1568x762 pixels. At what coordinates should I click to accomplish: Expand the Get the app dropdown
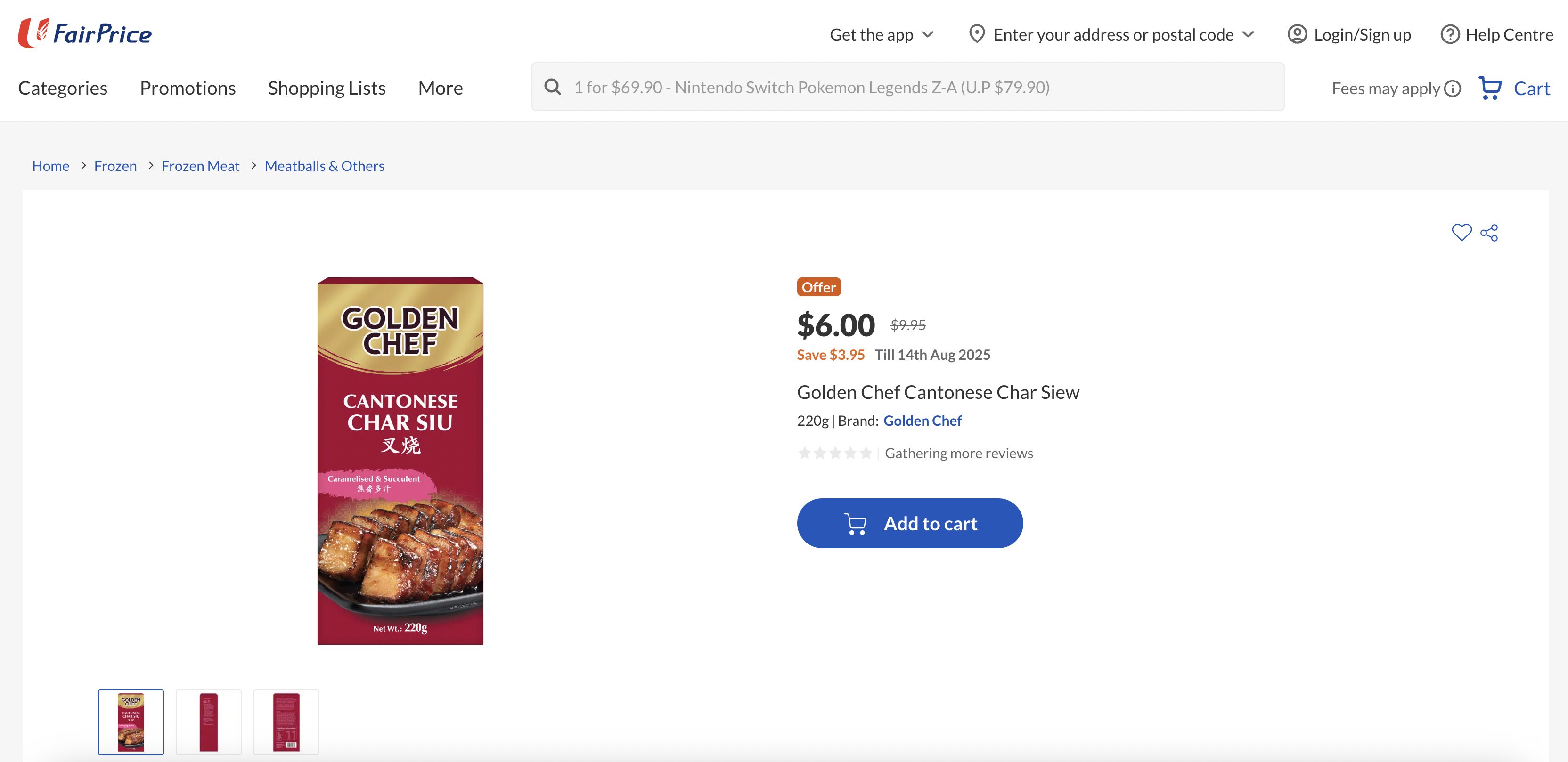pos(927,35)
